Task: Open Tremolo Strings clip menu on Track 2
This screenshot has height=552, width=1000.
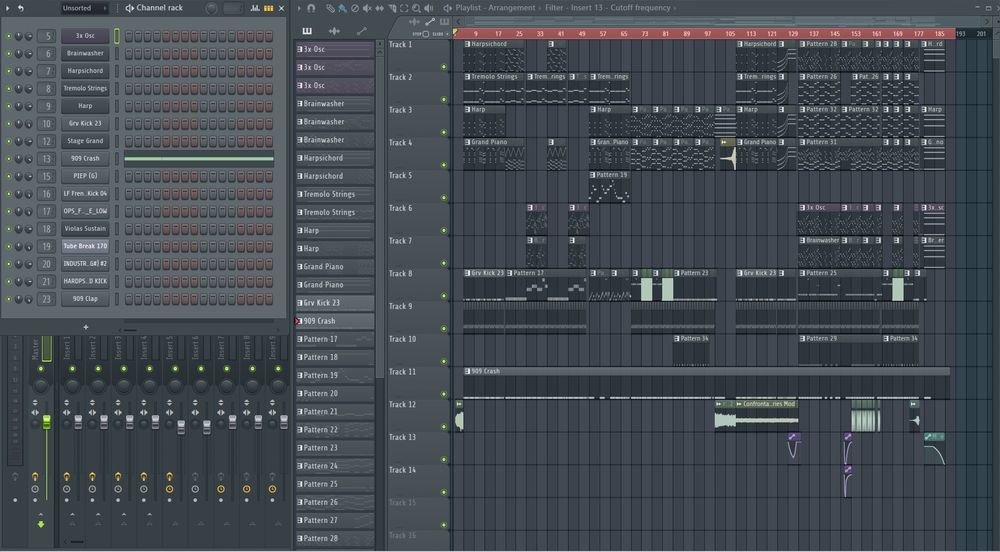Action: pos(467,76)
